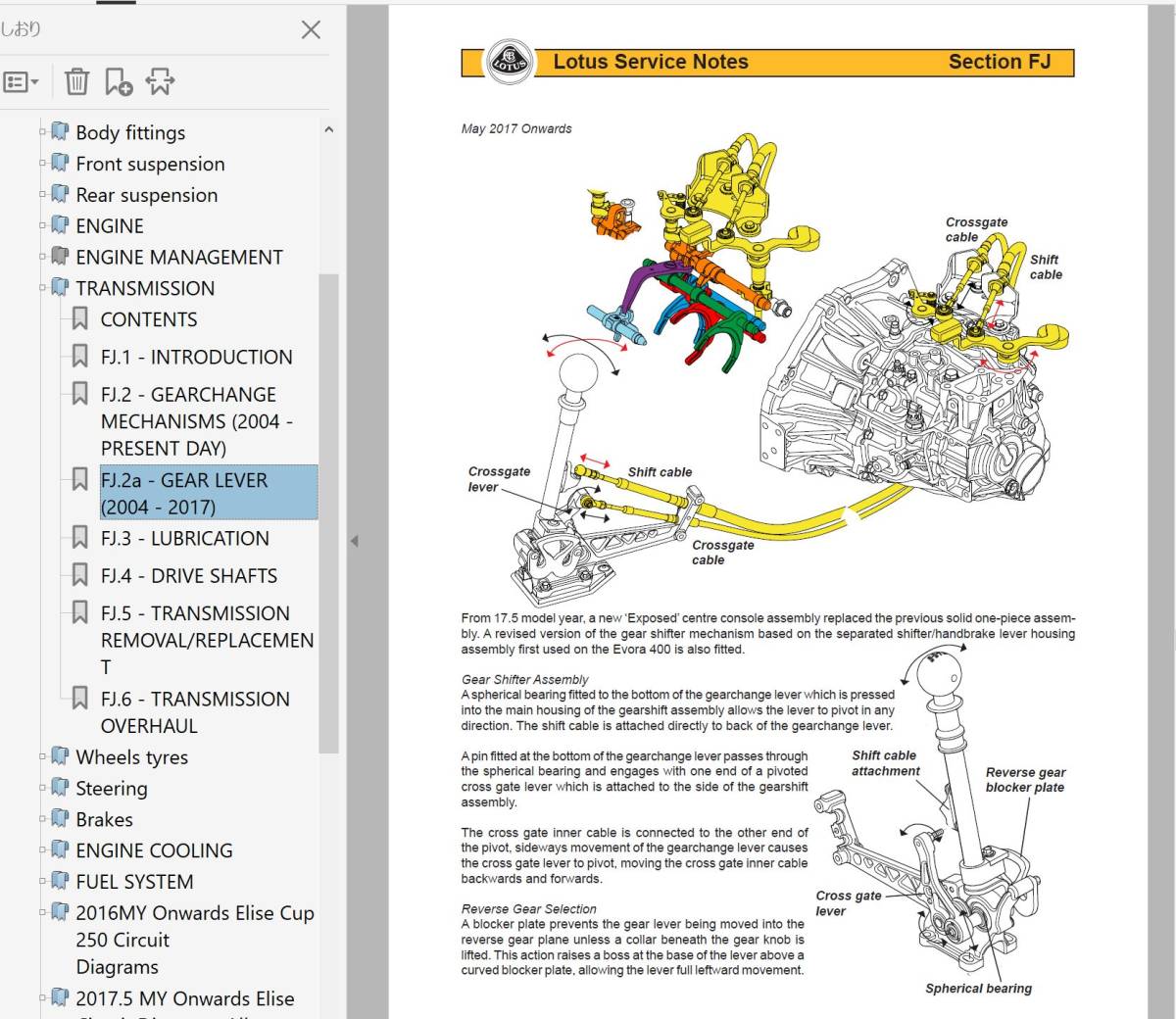
Task: Open the Front suspension bookmark
Action: click(x=150, y=164)
